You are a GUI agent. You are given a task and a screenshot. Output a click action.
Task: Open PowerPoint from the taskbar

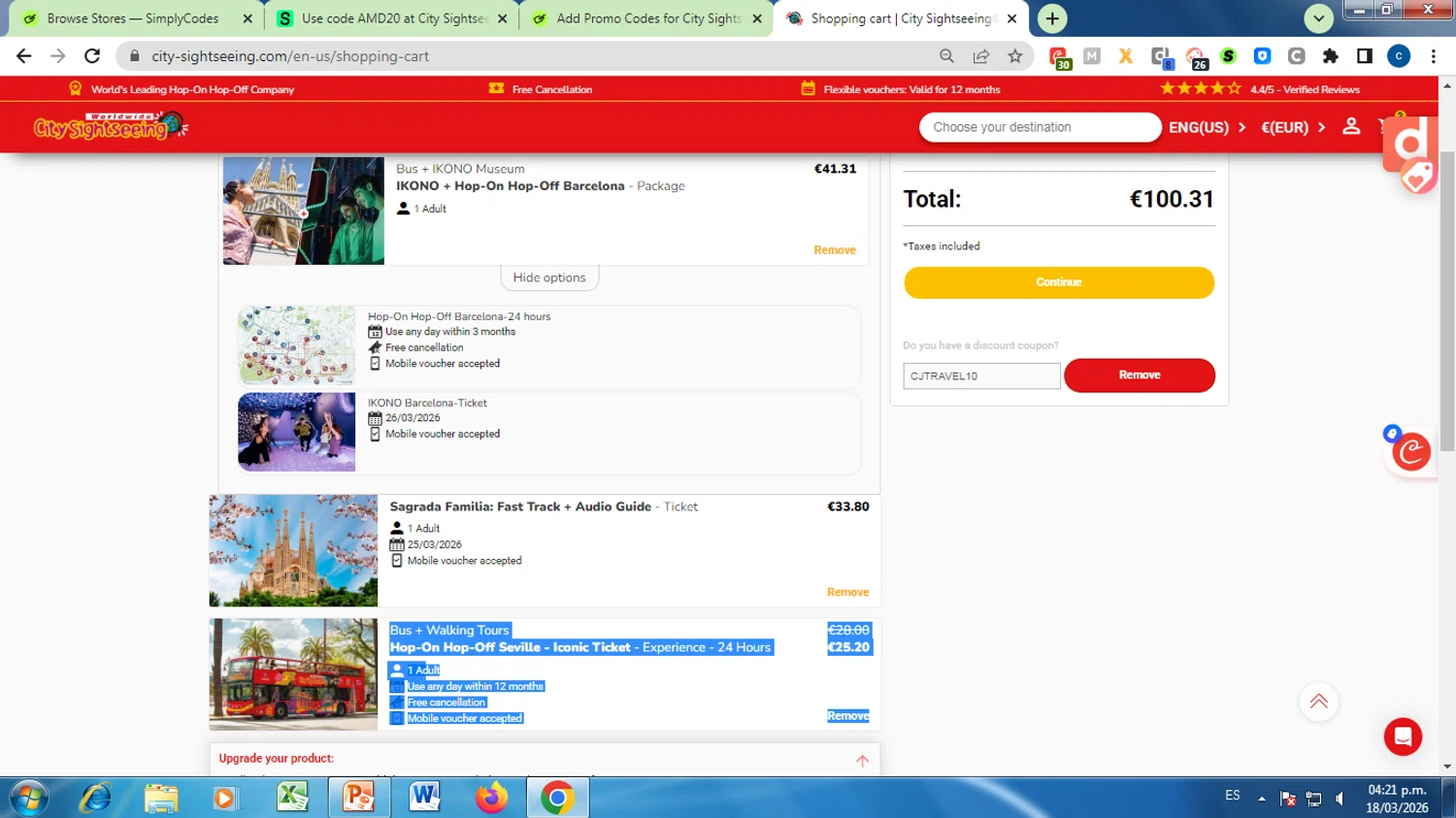pyautogui.click(x=359, y=798)
